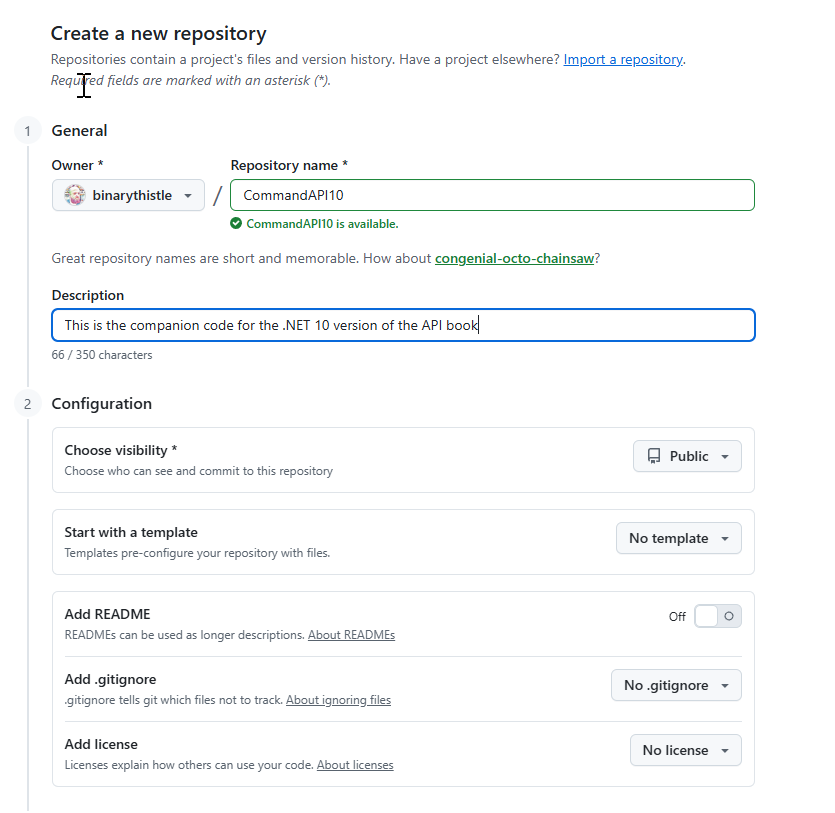Open the About READMEs link
The image size is (835, 813).
pyautogui.click(x=350, y=634)
